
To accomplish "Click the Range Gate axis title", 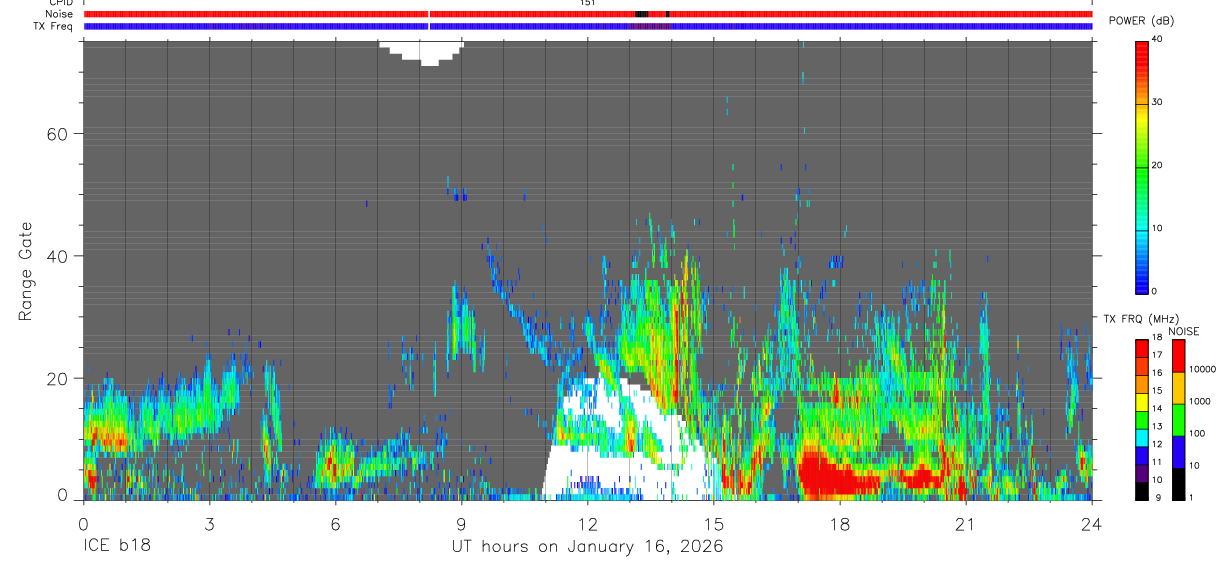I will click(x=26, y=271).
